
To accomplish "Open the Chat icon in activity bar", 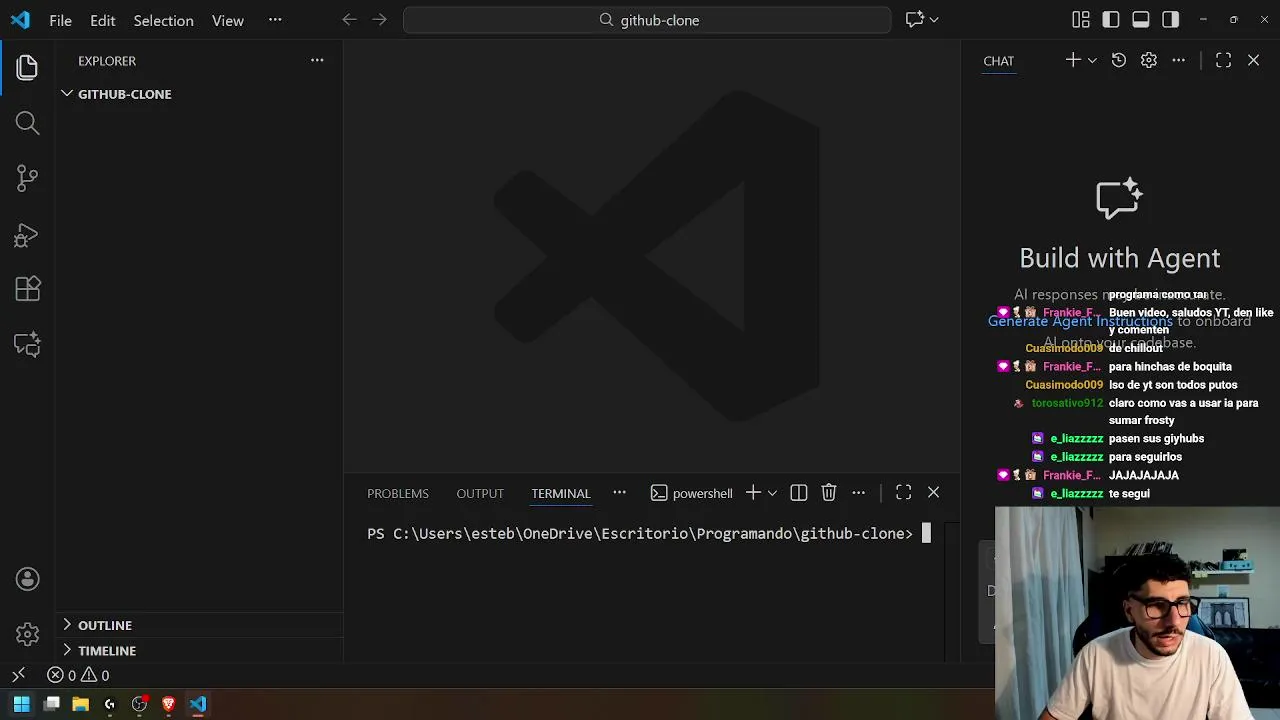I will (27, 344).
